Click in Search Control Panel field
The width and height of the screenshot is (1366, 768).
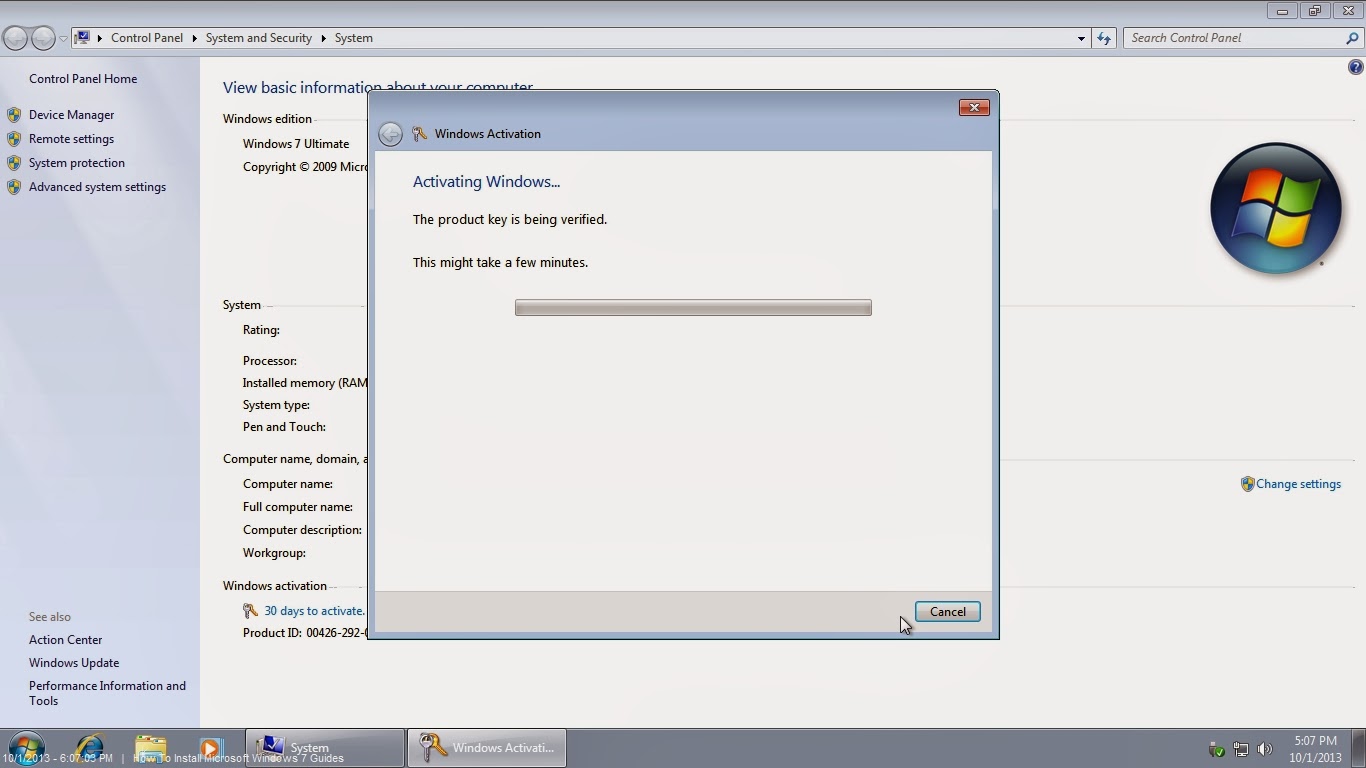(x=1235, y=38)
